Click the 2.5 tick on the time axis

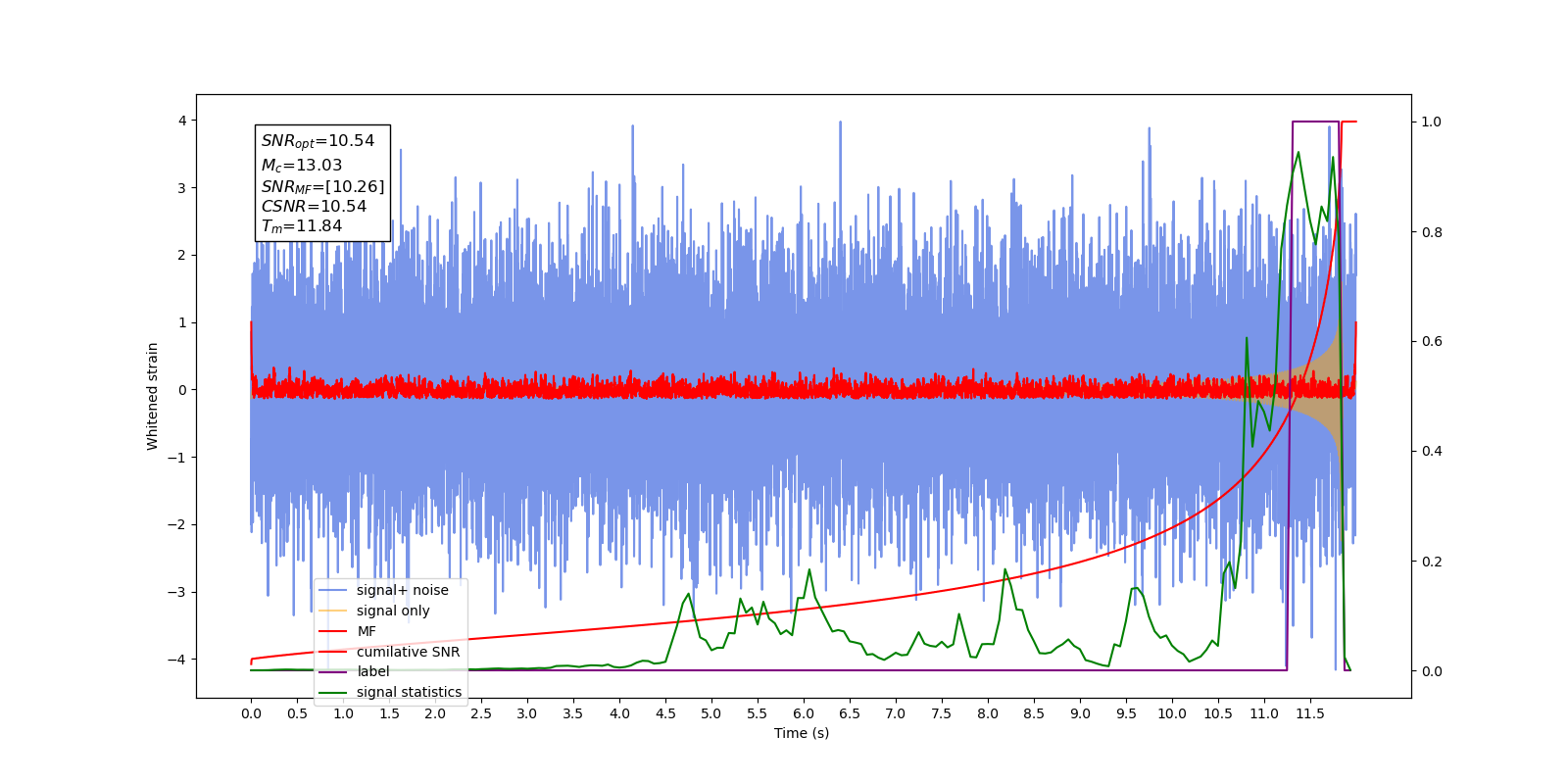point(481,713)
